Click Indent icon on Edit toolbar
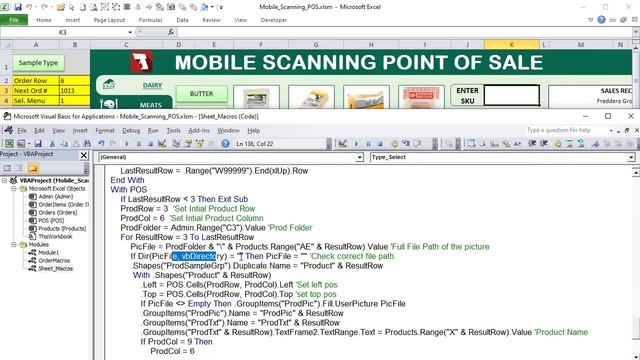Screen dimensions: 640x360 (x=532, y=143)
